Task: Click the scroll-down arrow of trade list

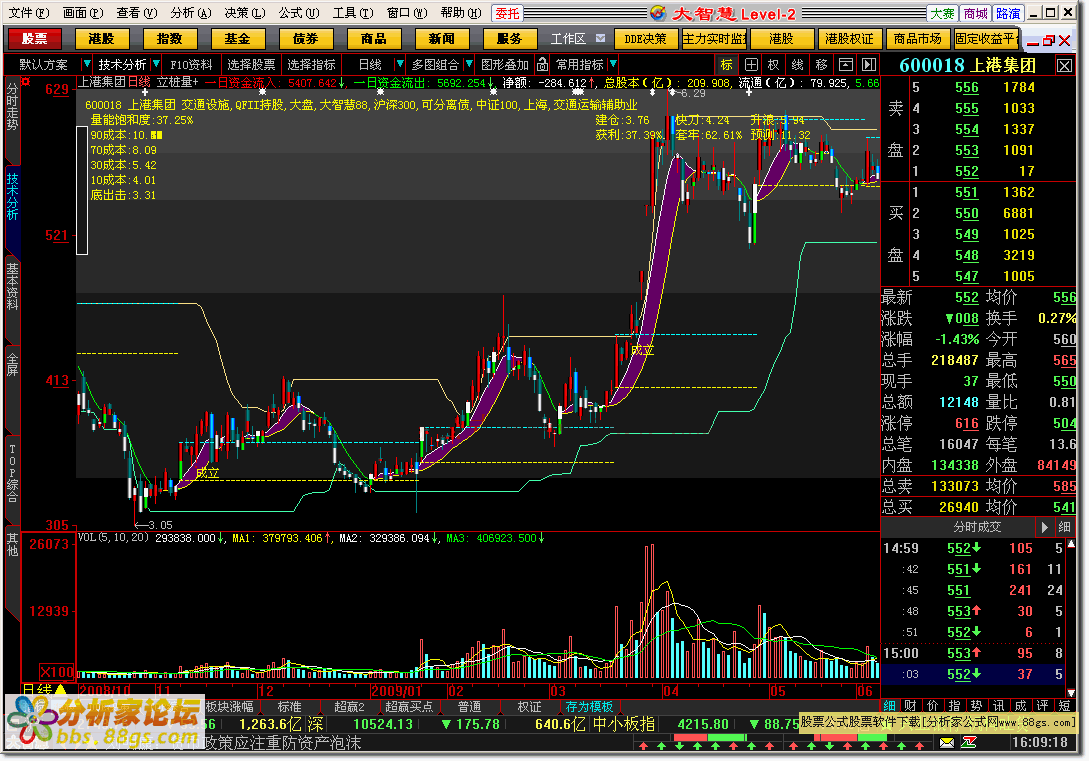Action: [1070, 693]
